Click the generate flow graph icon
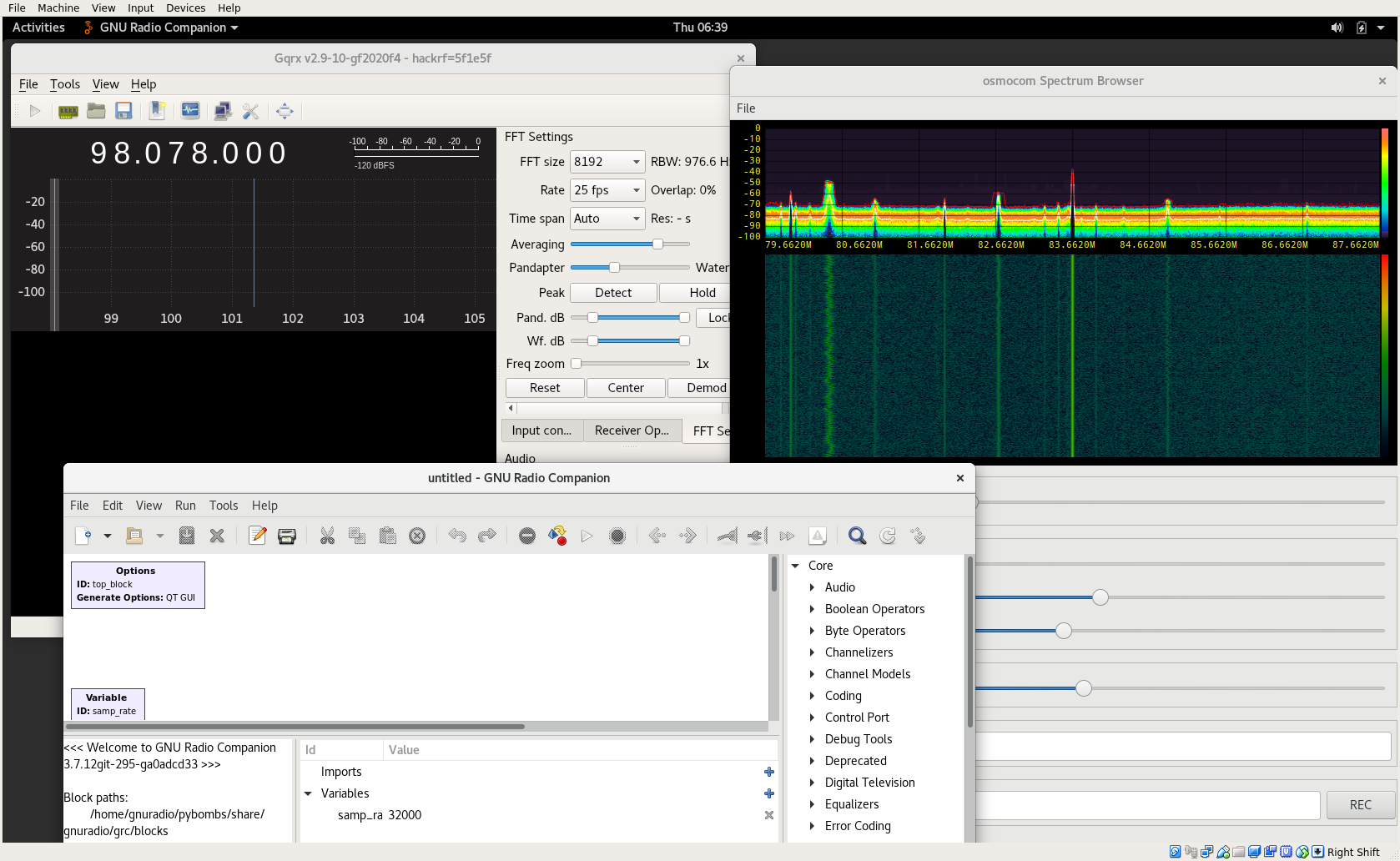Image resolution: width=1400 pixels, height=861 pixels. point(557,536)
